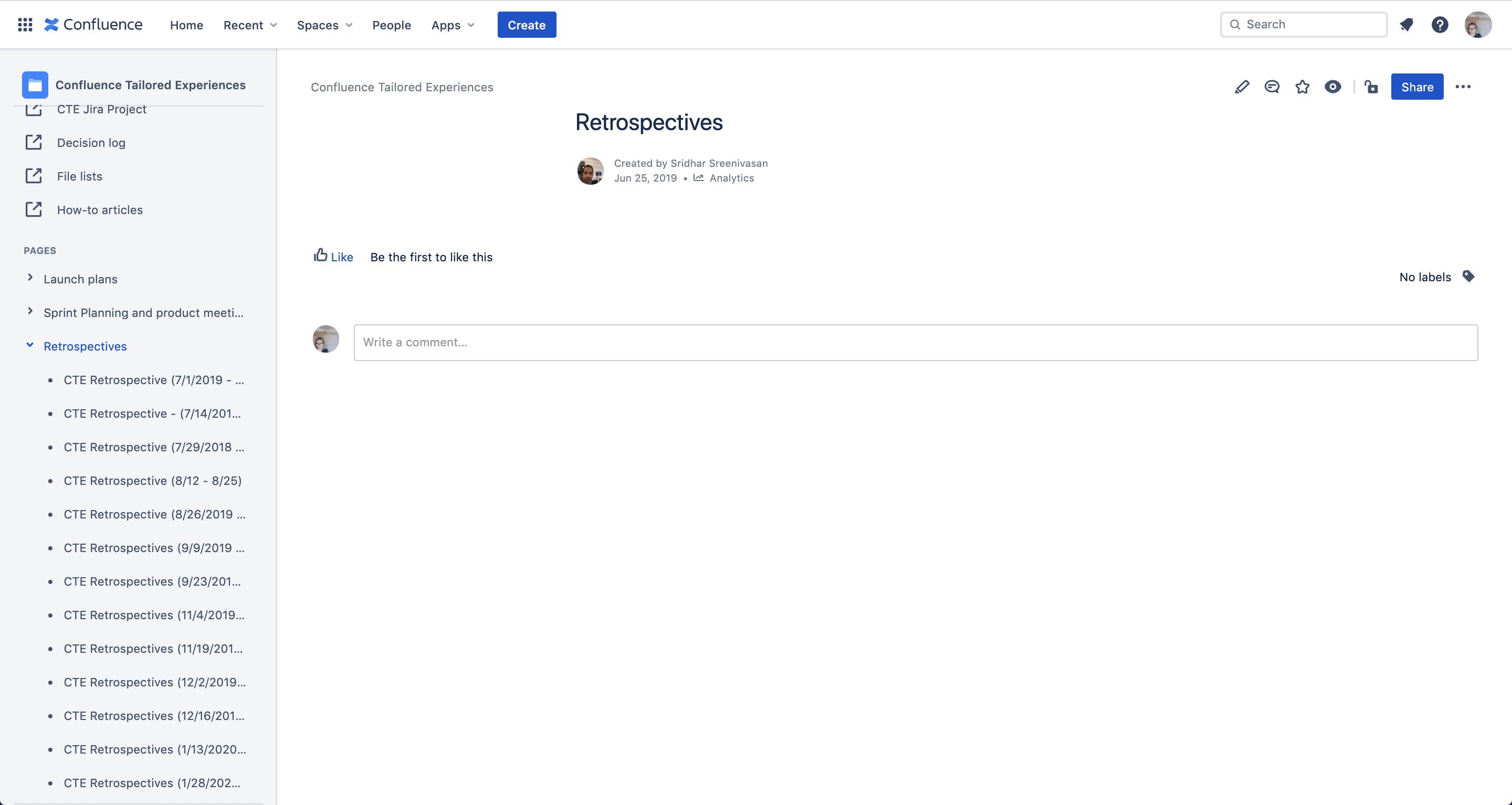
Task: Click the watch/view icon
Action: point(1334,87)
